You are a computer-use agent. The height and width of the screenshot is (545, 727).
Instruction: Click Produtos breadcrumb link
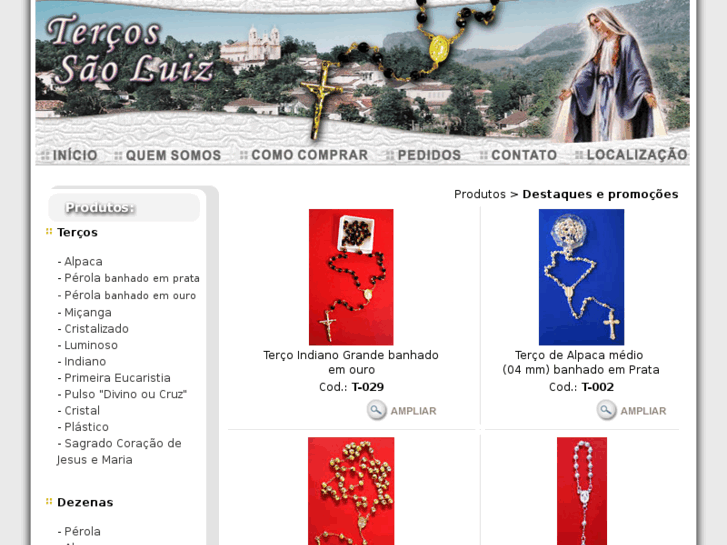(479, 194)
